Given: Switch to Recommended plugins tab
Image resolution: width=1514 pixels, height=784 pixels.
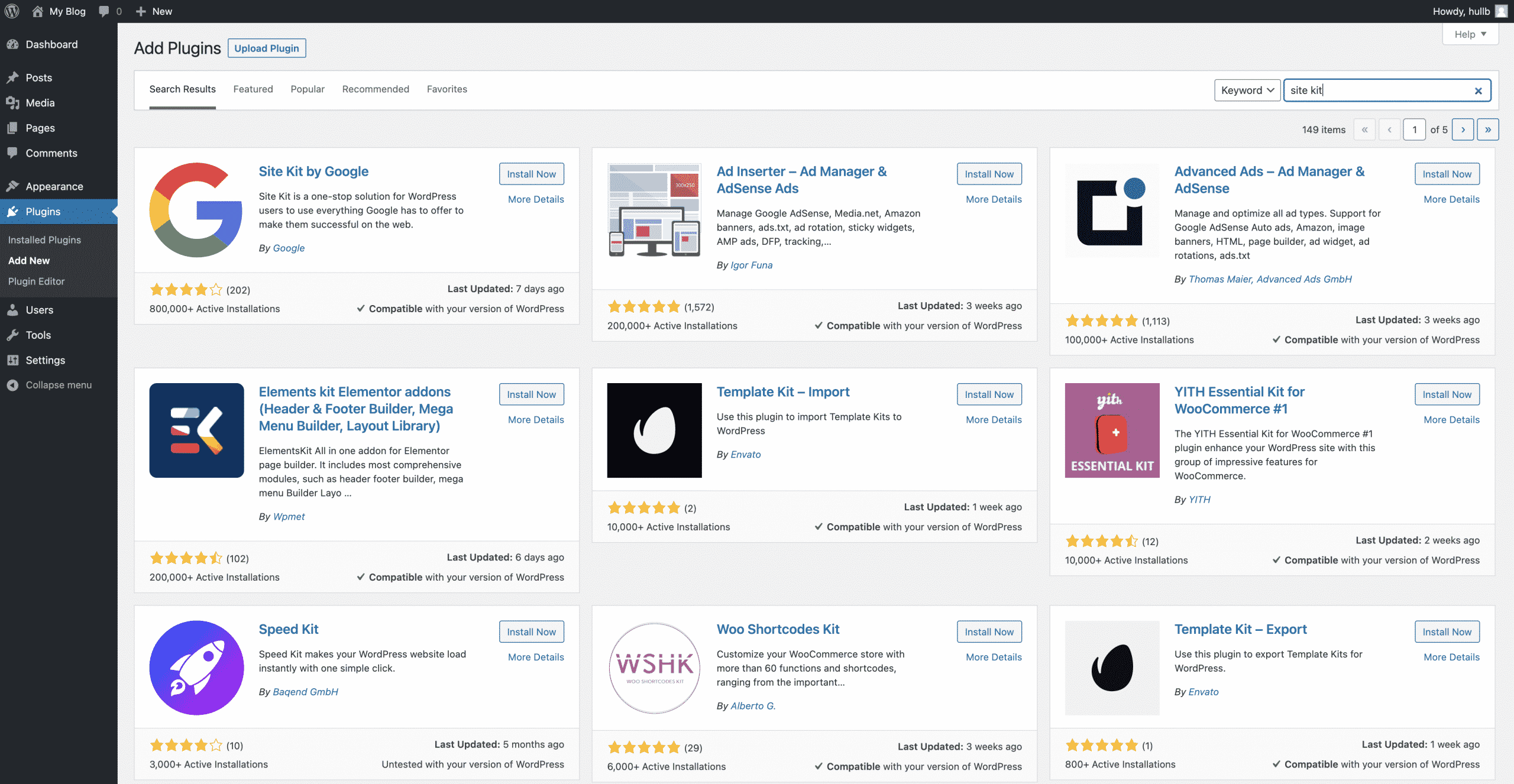Looking at the screenshot, I should point(376,89).
